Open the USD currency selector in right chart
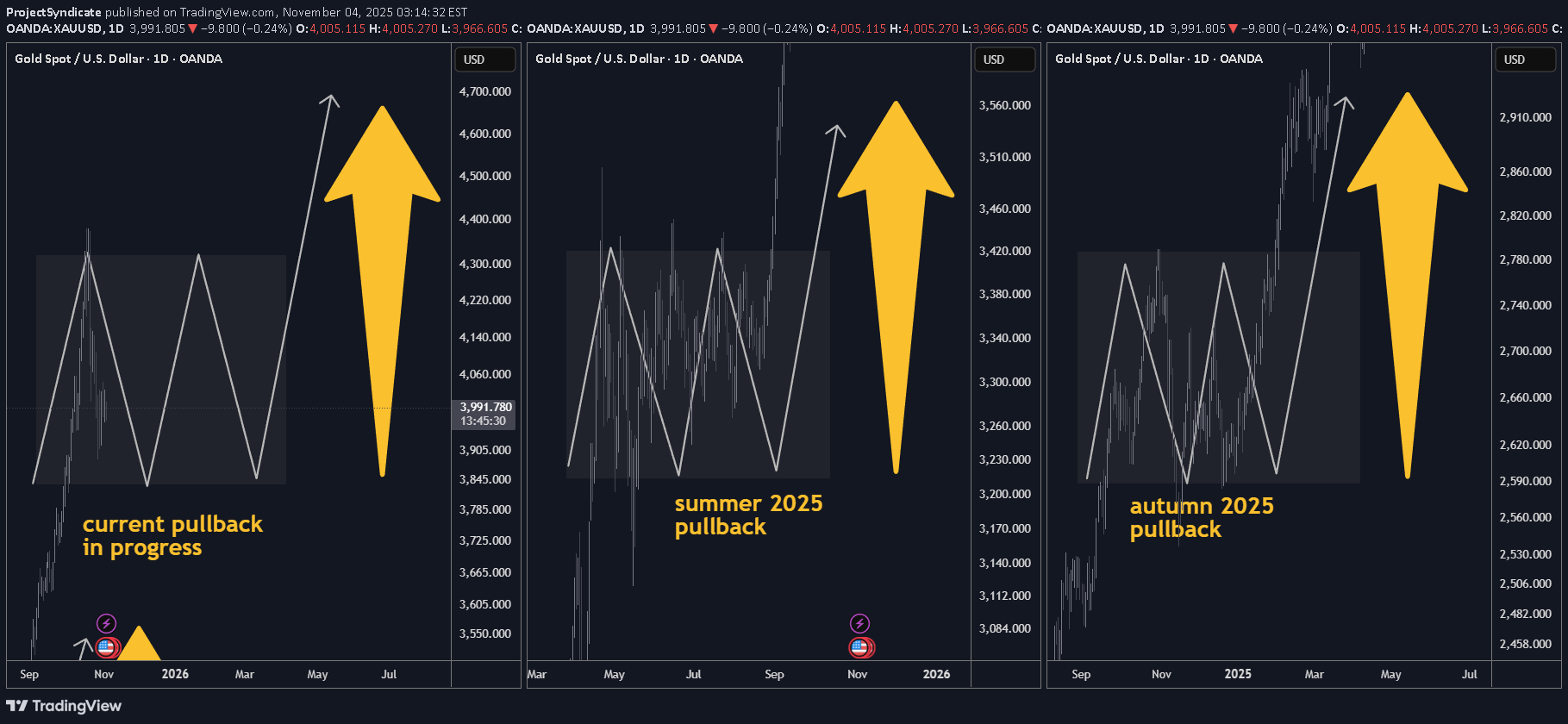The height and width of the screenshot is (724, 1568). click(1524, 59)
